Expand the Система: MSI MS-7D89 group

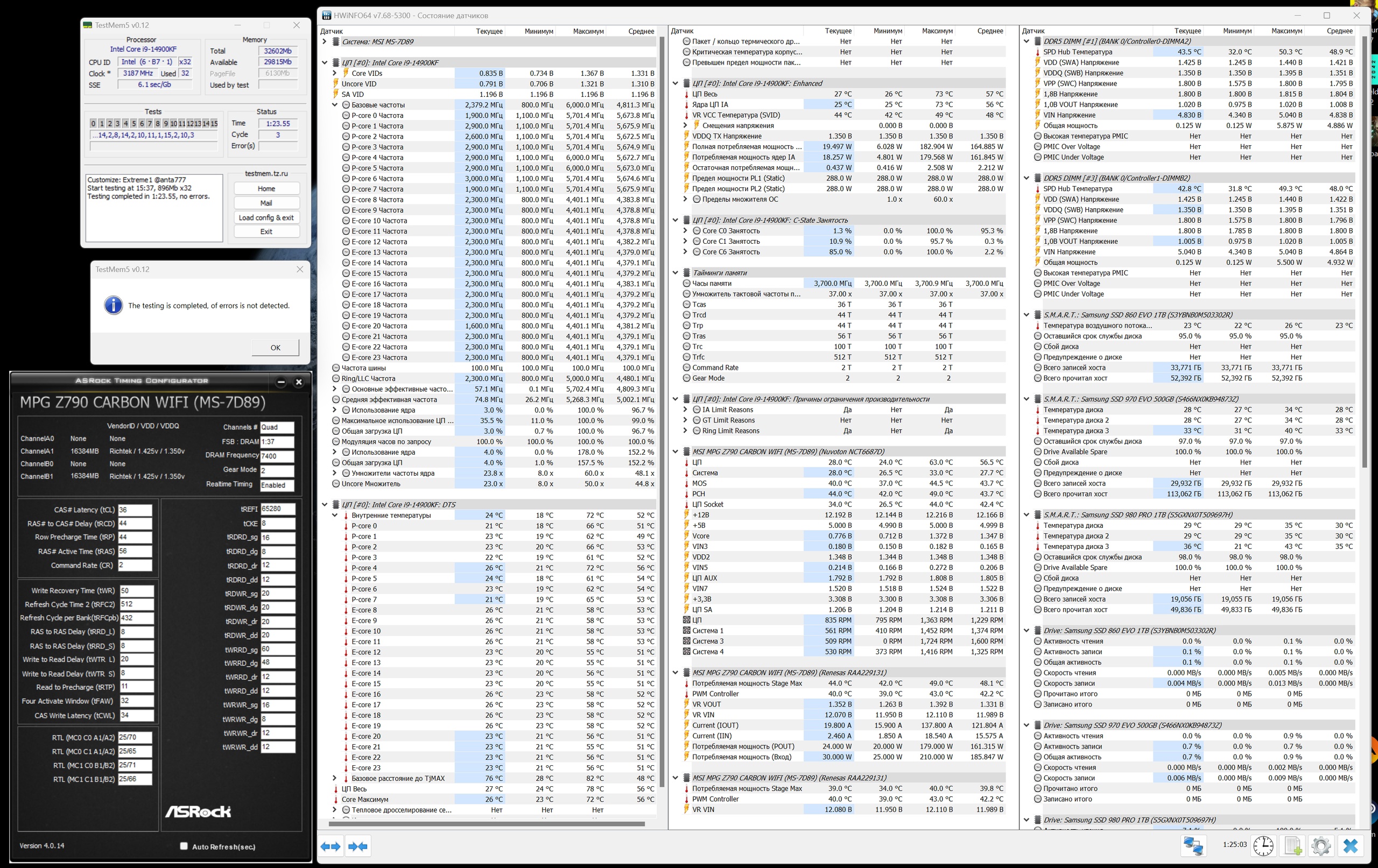325,42
